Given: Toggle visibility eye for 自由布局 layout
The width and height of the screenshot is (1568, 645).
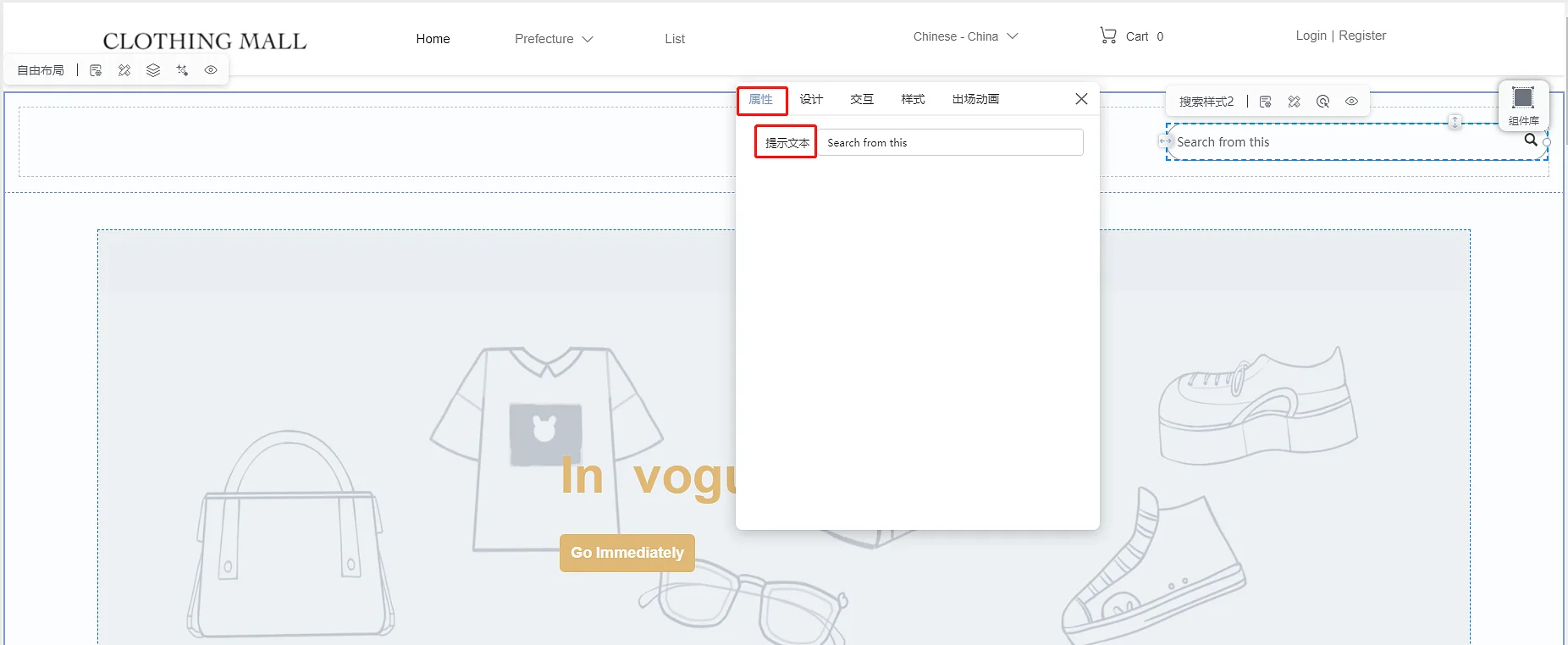Looking at the screenshot, I should click(211, 70).
